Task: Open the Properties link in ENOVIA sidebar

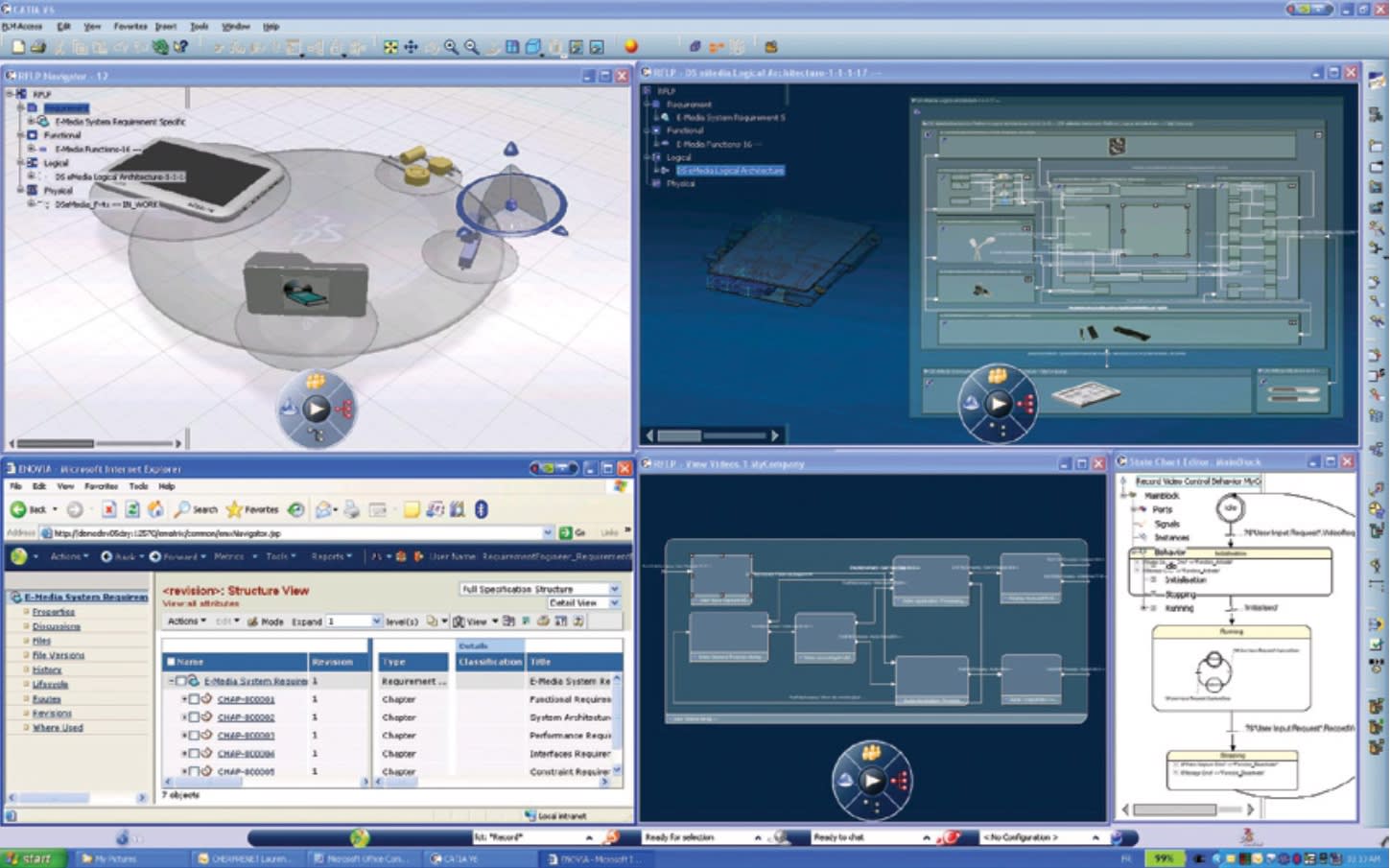Action: pyautogui.click(x=54, y=612)
